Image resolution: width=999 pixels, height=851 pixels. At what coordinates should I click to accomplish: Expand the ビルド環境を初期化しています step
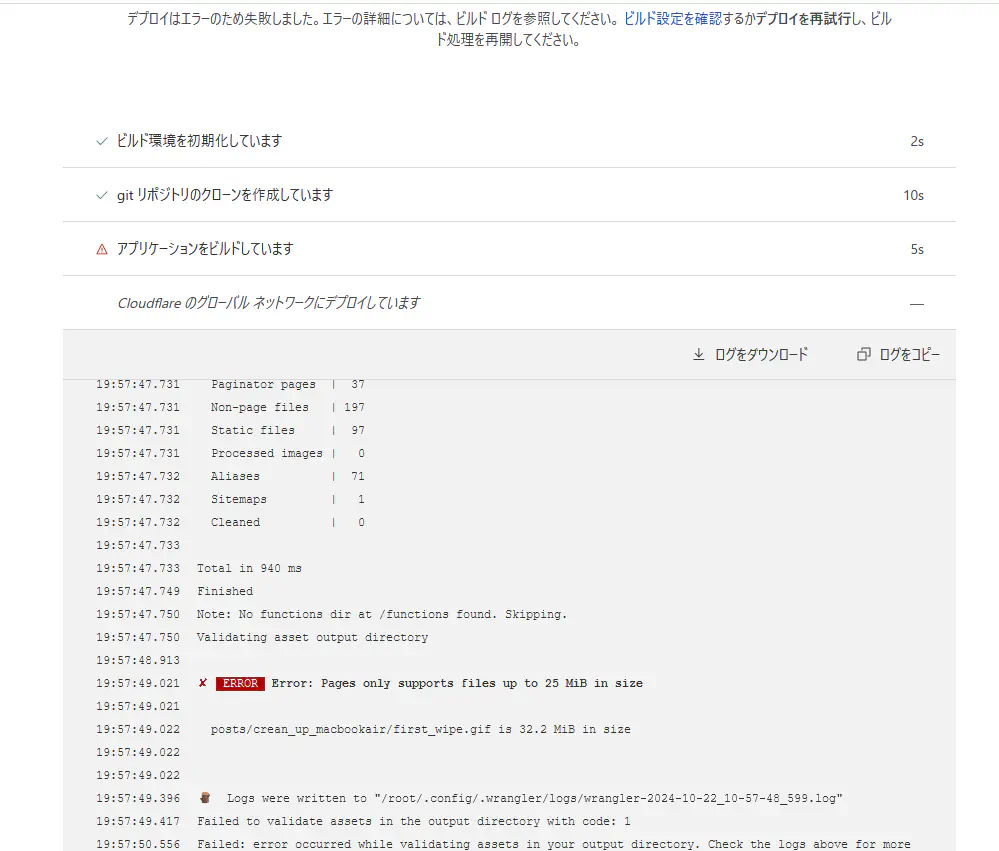pyautogui.click(x=199, y=141)
